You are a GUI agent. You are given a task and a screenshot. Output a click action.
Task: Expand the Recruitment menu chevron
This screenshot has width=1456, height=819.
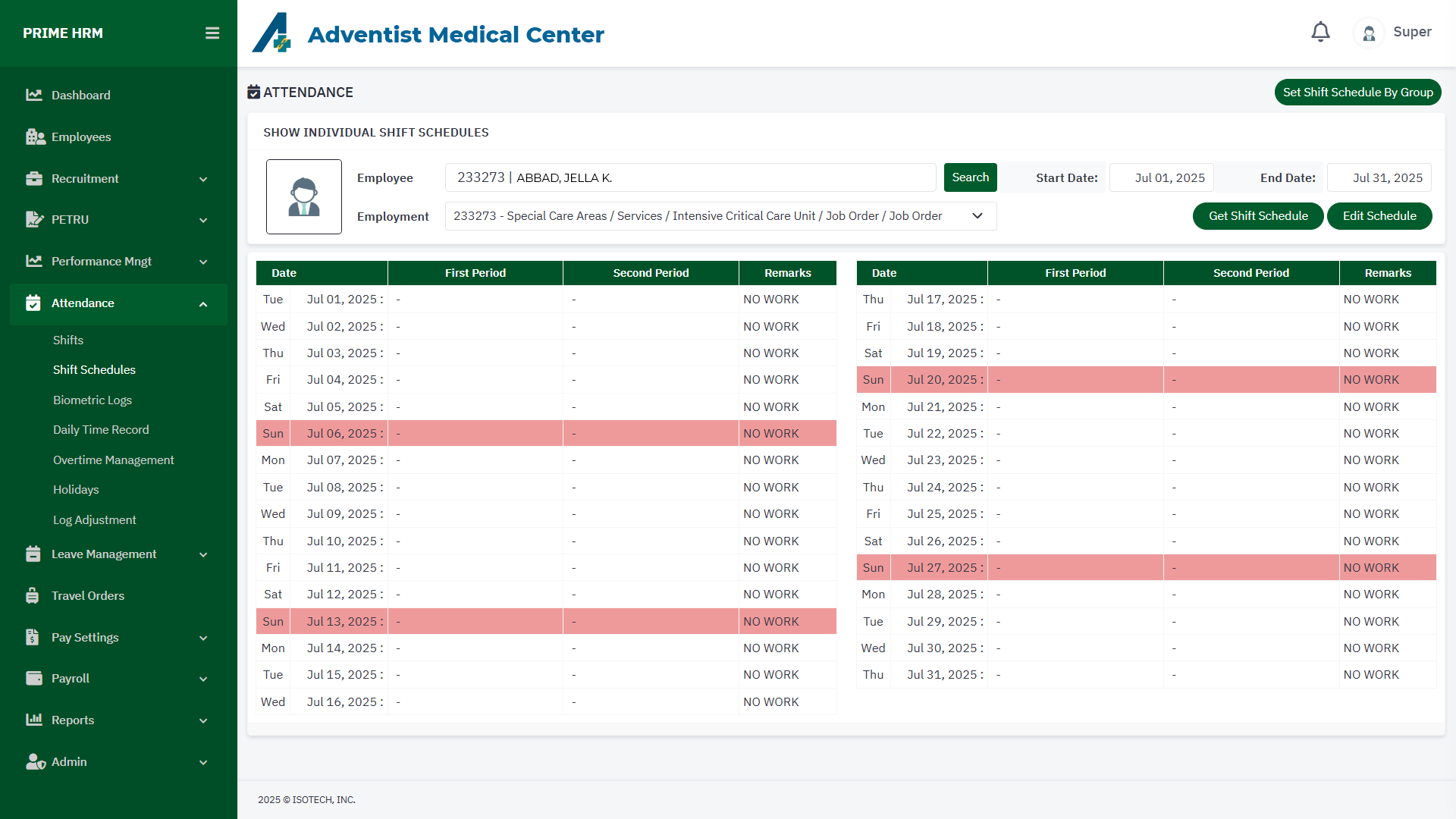[x=203, y=179]
